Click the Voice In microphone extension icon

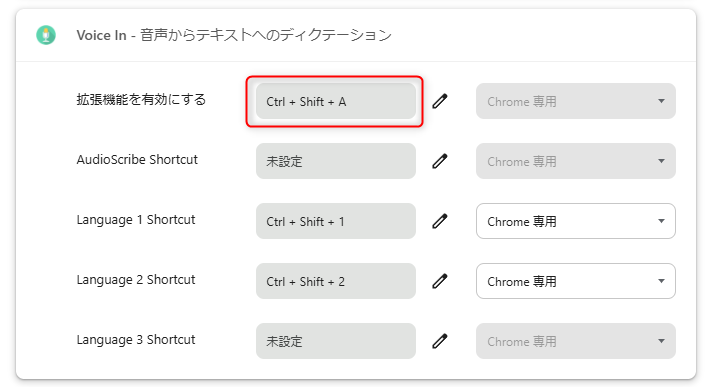[46, 35]
